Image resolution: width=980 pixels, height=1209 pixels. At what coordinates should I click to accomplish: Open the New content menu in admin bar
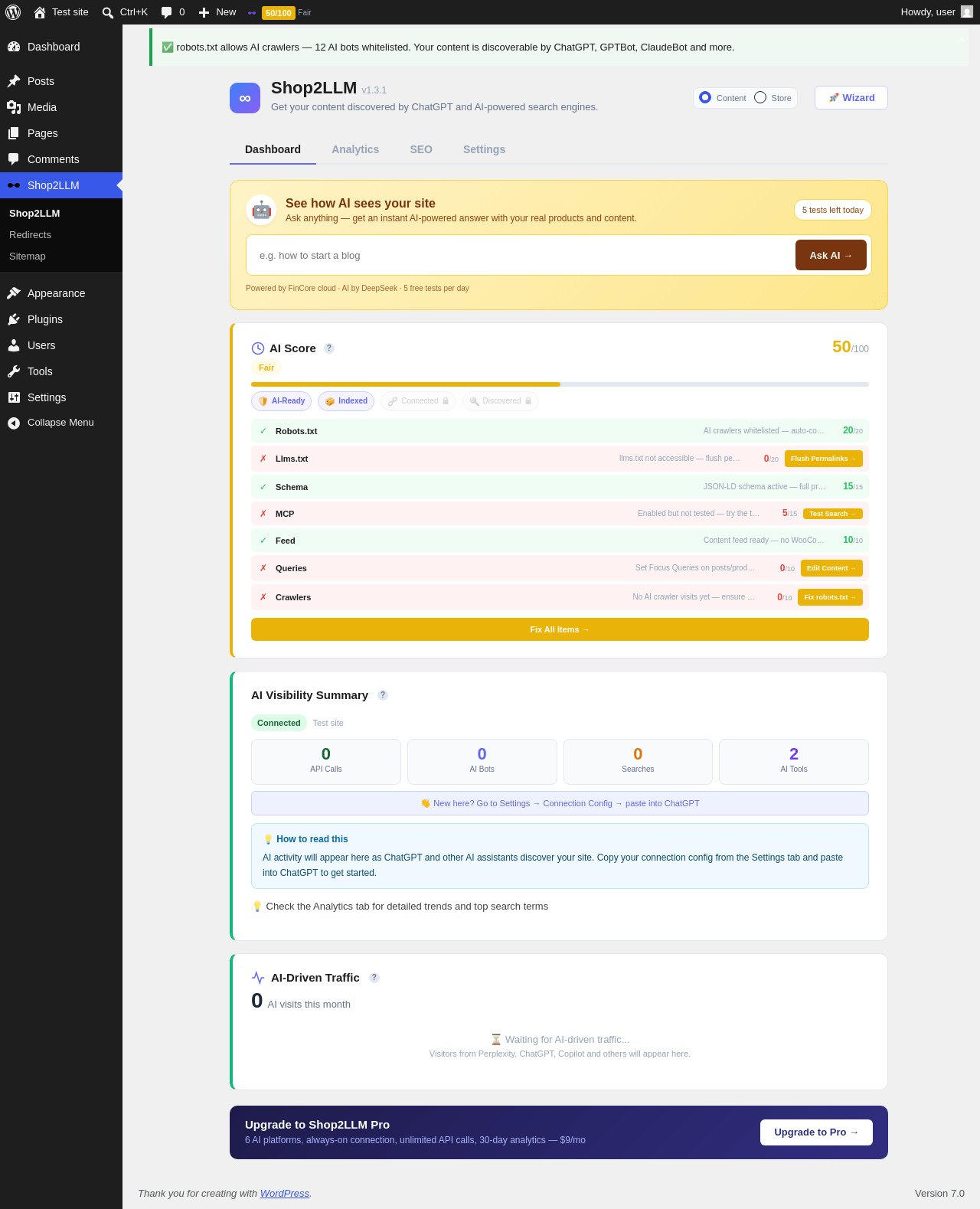pyautogui.click(x=217, y=12)
